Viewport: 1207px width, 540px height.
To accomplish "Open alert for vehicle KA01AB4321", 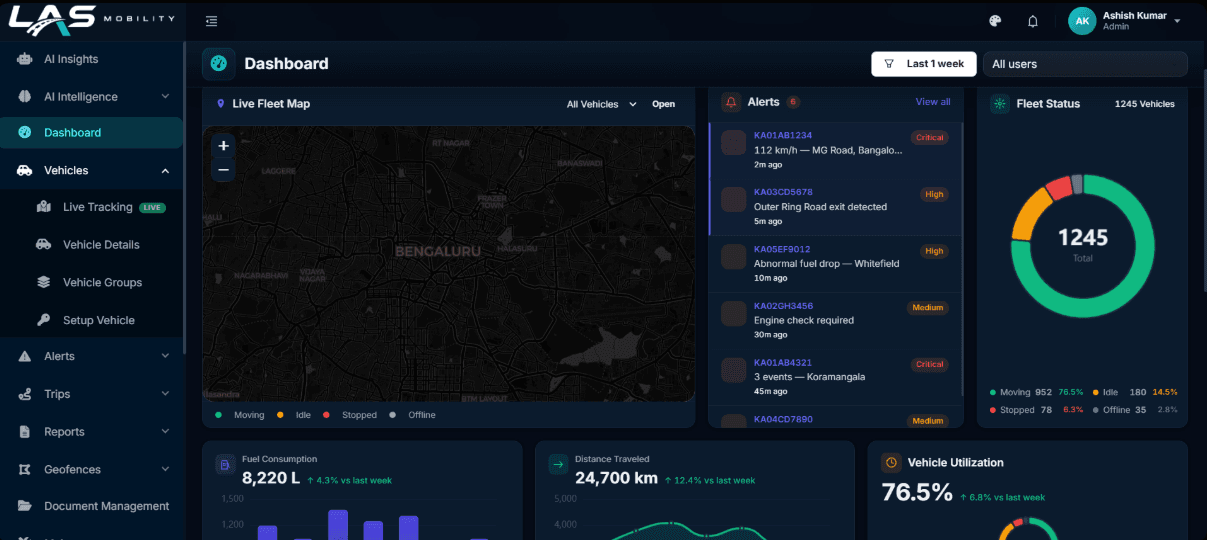I will click(x=835, y=378).
